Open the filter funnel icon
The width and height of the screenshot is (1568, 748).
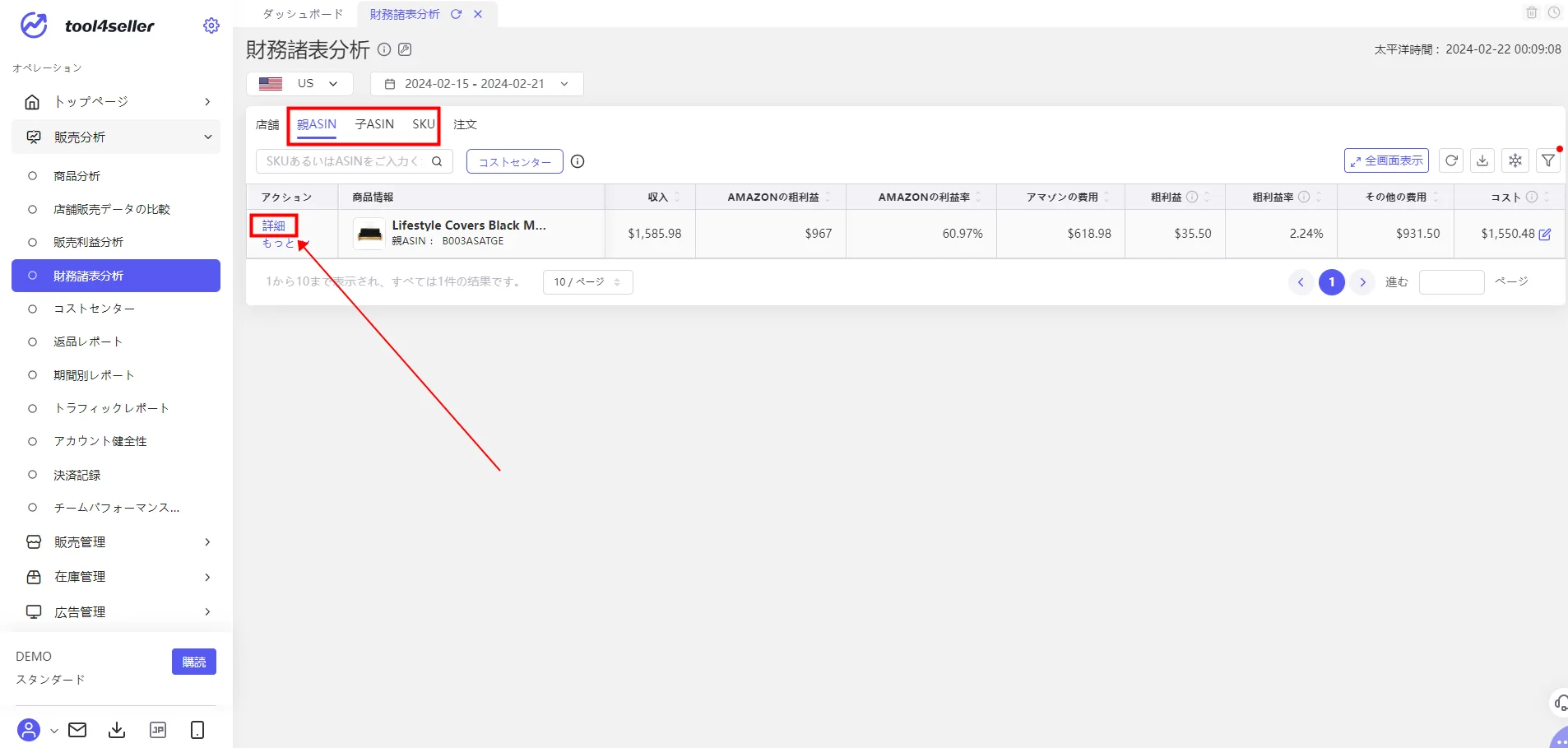point(1548,160)
